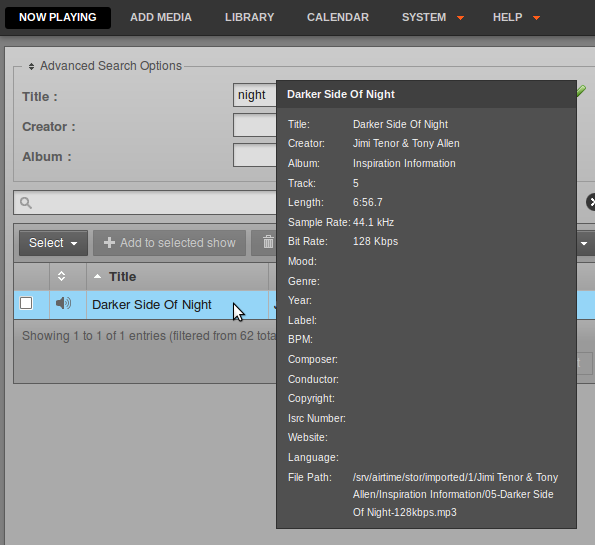Click the green pencil icon beside tooltip

(x=581, y=91)
